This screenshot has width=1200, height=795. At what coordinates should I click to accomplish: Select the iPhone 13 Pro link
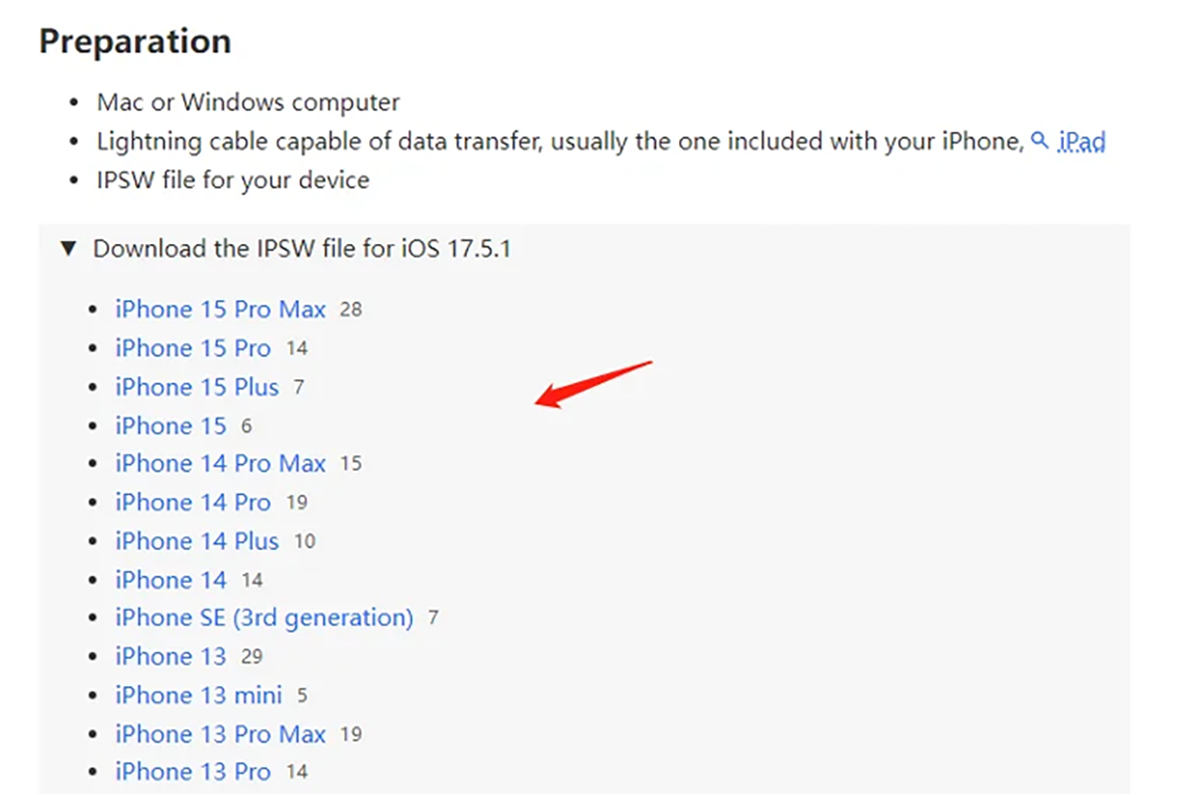pos(192,771)
